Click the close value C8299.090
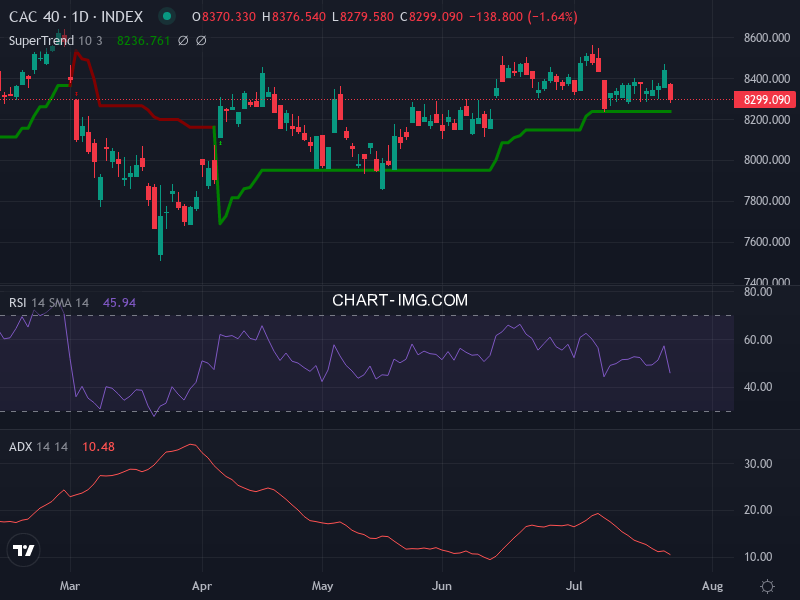This screenshot has height=600, width=800. pos(431,17)
